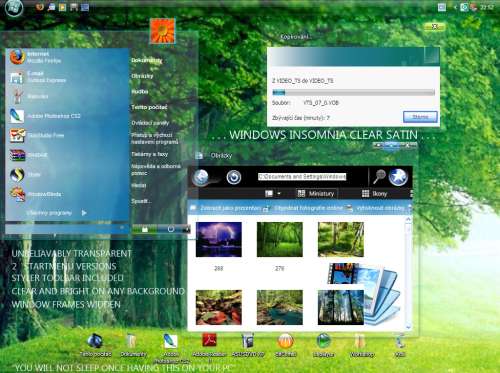Click the yellow quick-launch icon in top bar
Viewport: 500px width, 373px height.
[62, 7]
